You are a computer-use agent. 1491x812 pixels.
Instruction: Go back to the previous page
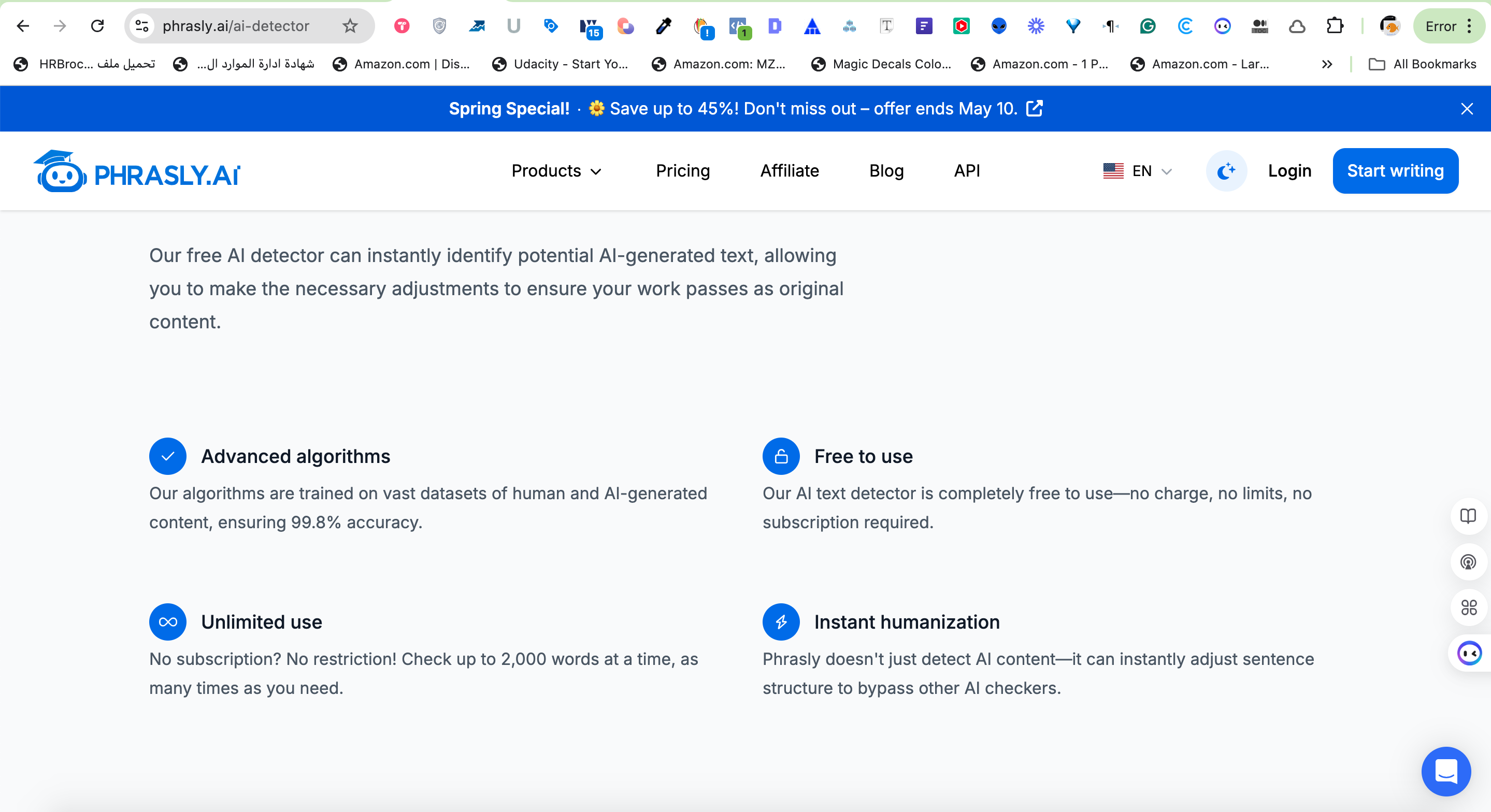click(23, 26)
